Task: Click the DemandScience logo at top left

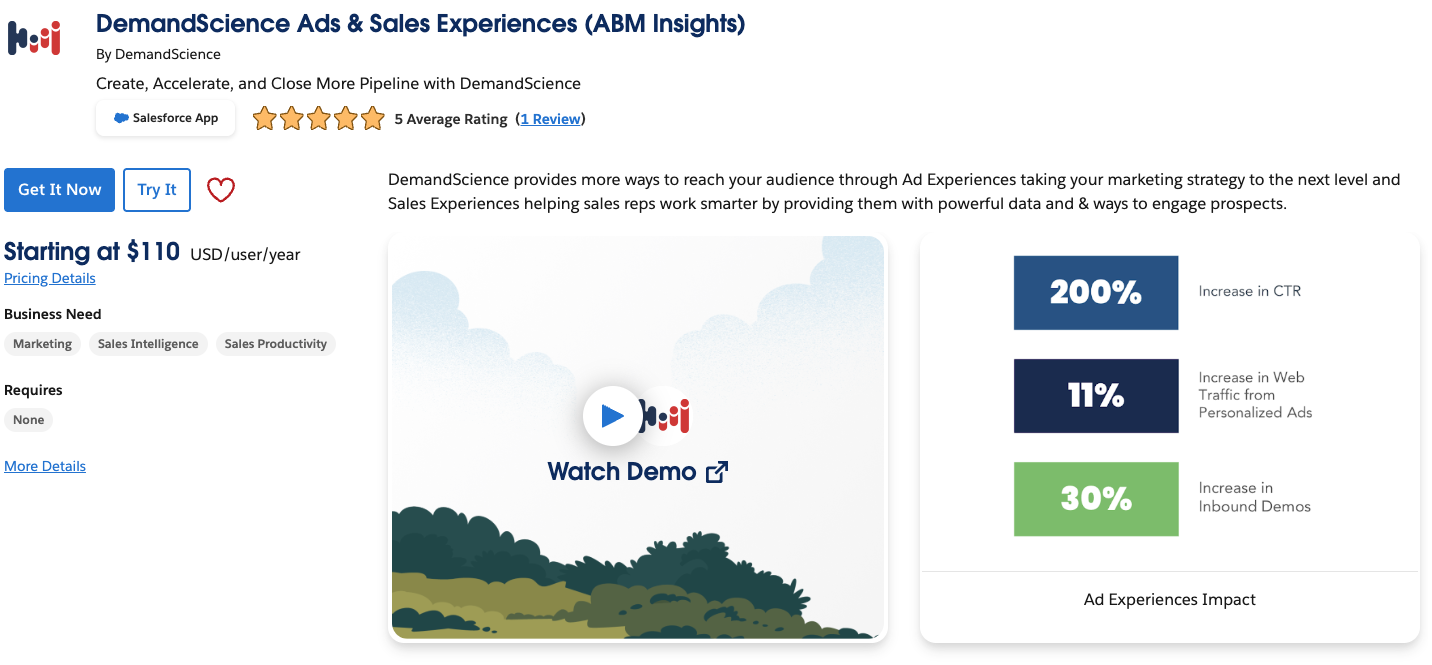Action: 34,38
